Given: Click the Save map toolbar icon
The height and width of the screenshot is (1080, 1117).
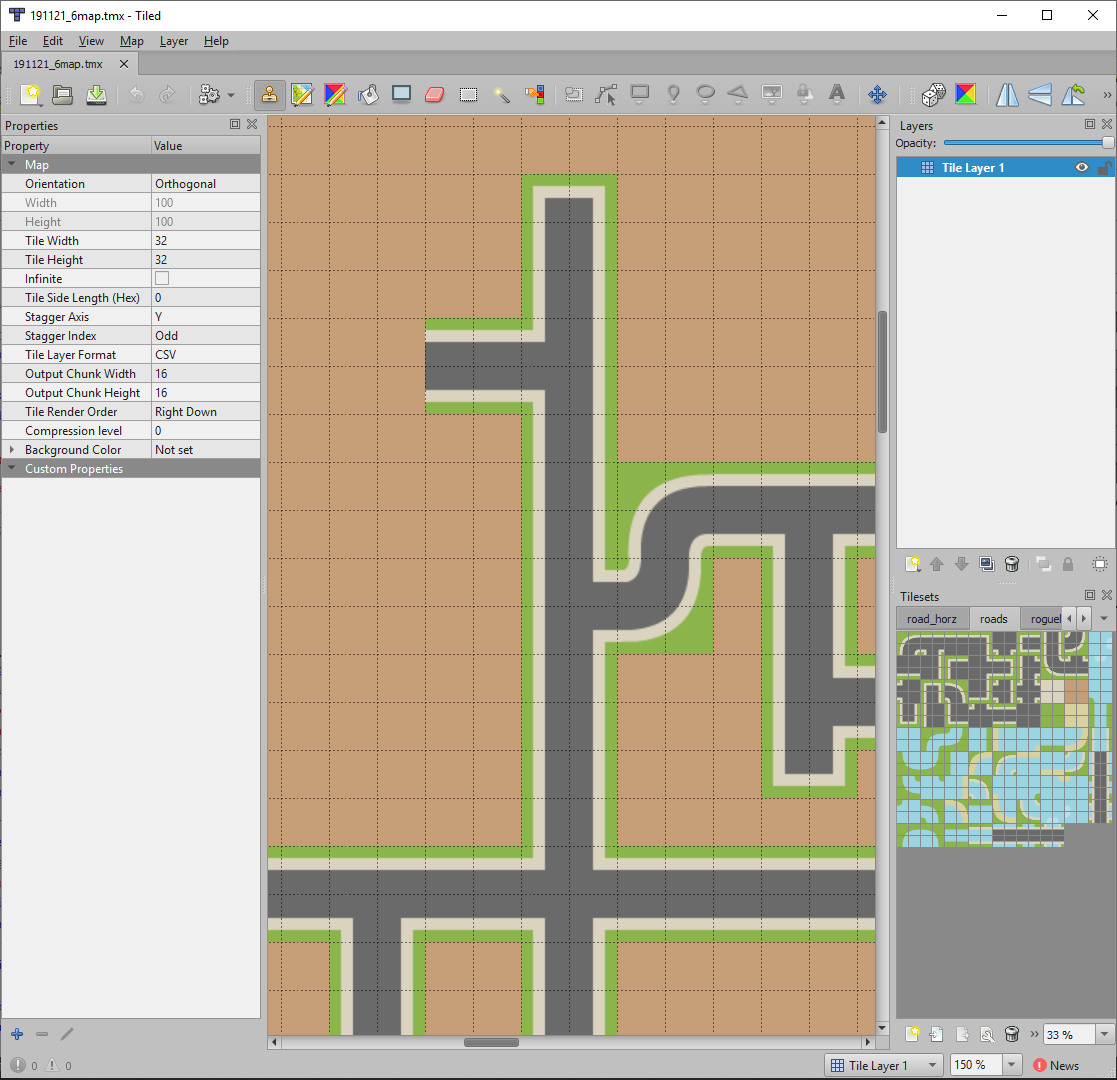Looking at the screenshot, I should point(96,94).
